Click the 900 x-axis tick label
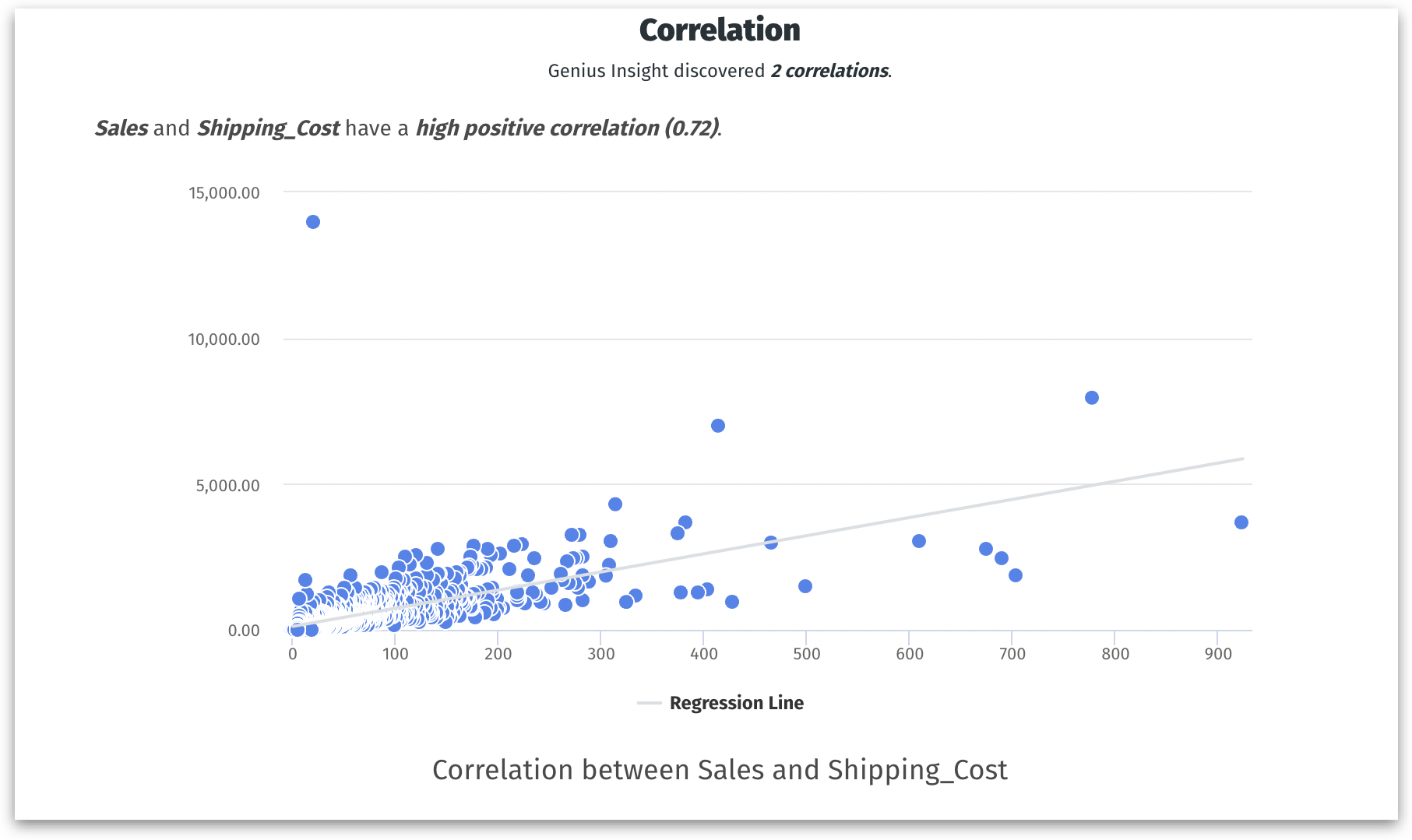1412x840 pixels. (1217, 654)
